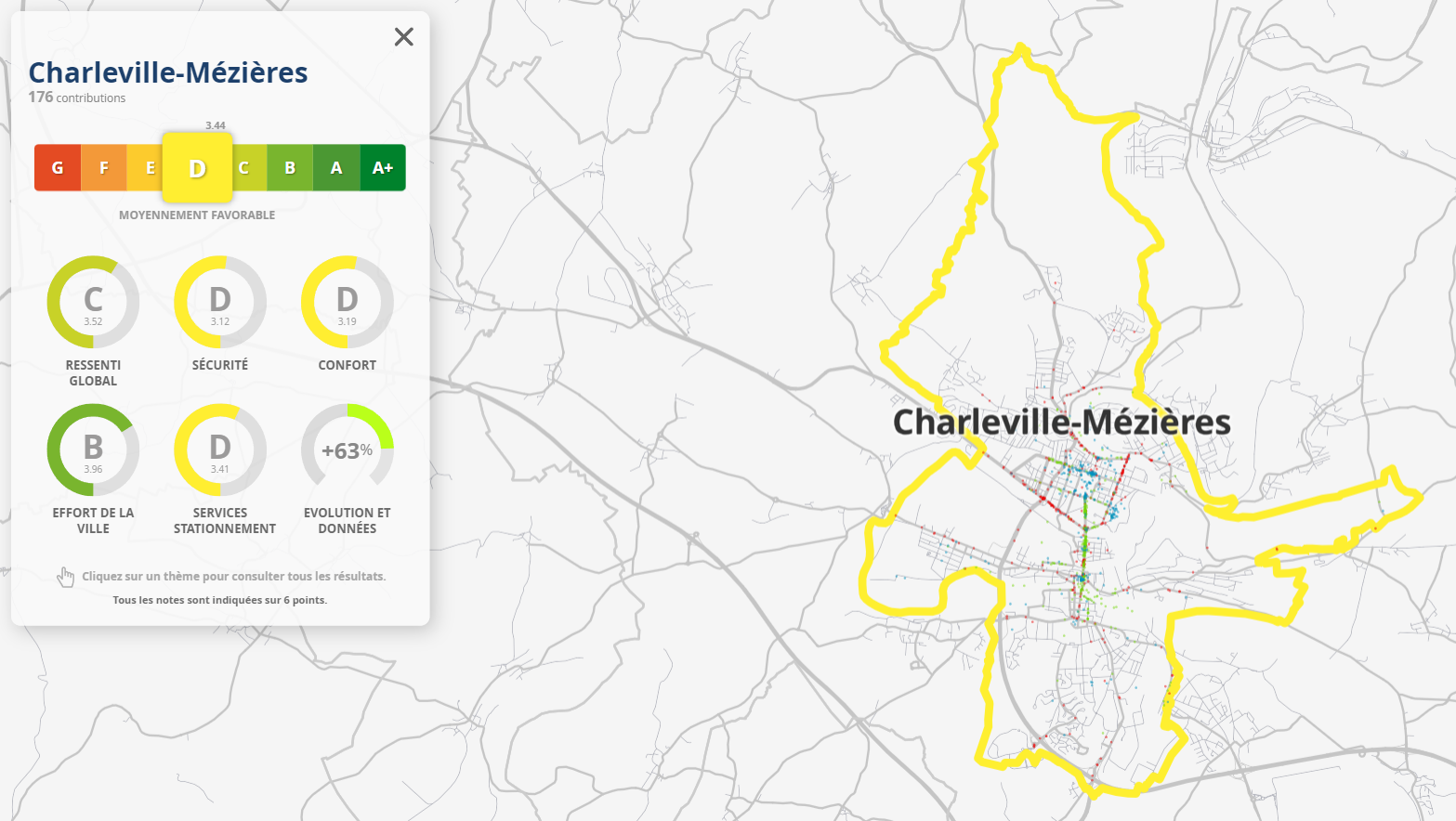1456x821 pixels.
Task: Click the EFFORT DE LA VILLE label
Action: coord(93,521)
